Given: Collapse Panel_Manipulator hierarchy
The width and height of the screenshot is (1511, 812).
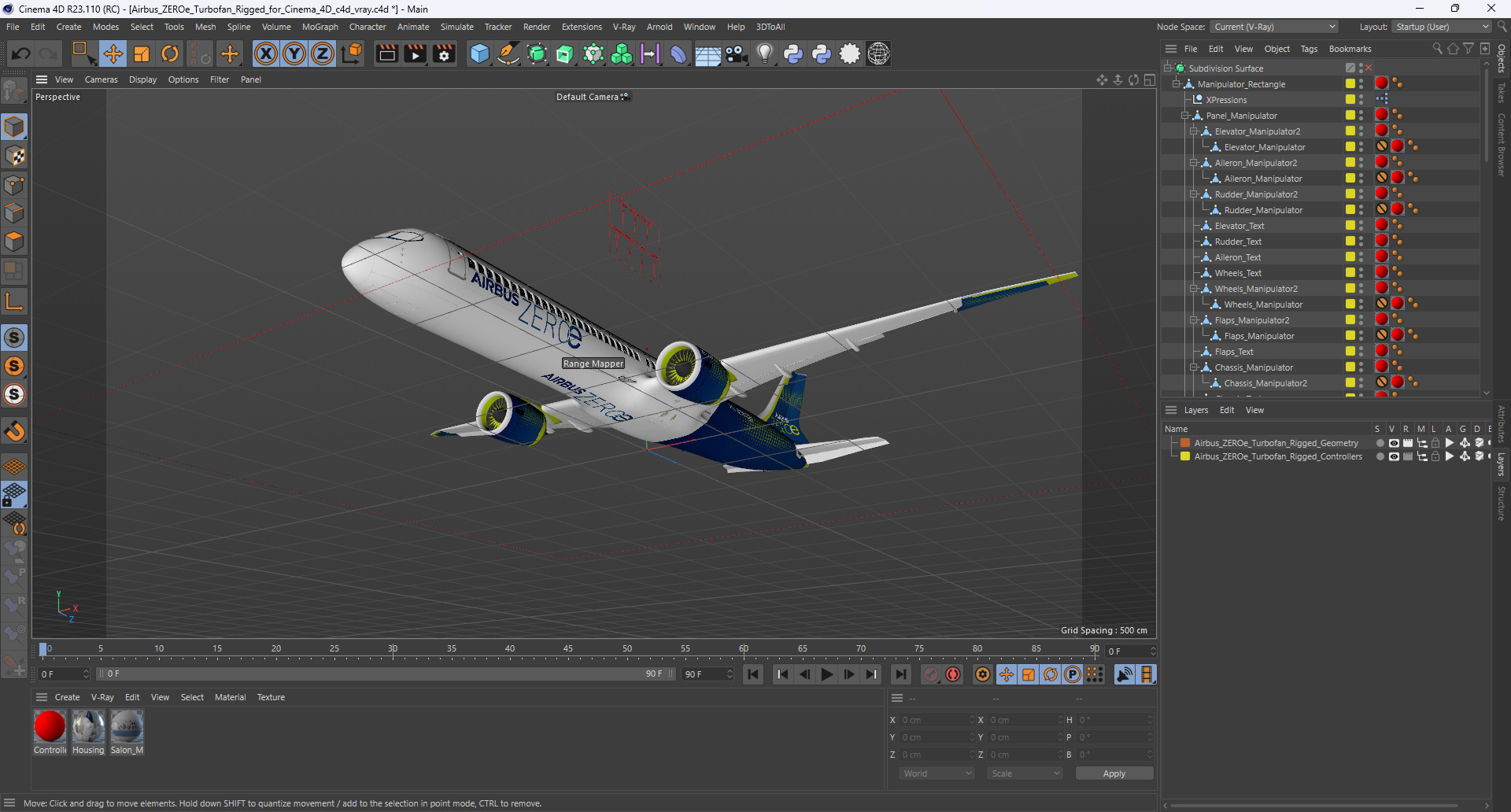Looking at the screenshot, I should [x=1185, y=116].
